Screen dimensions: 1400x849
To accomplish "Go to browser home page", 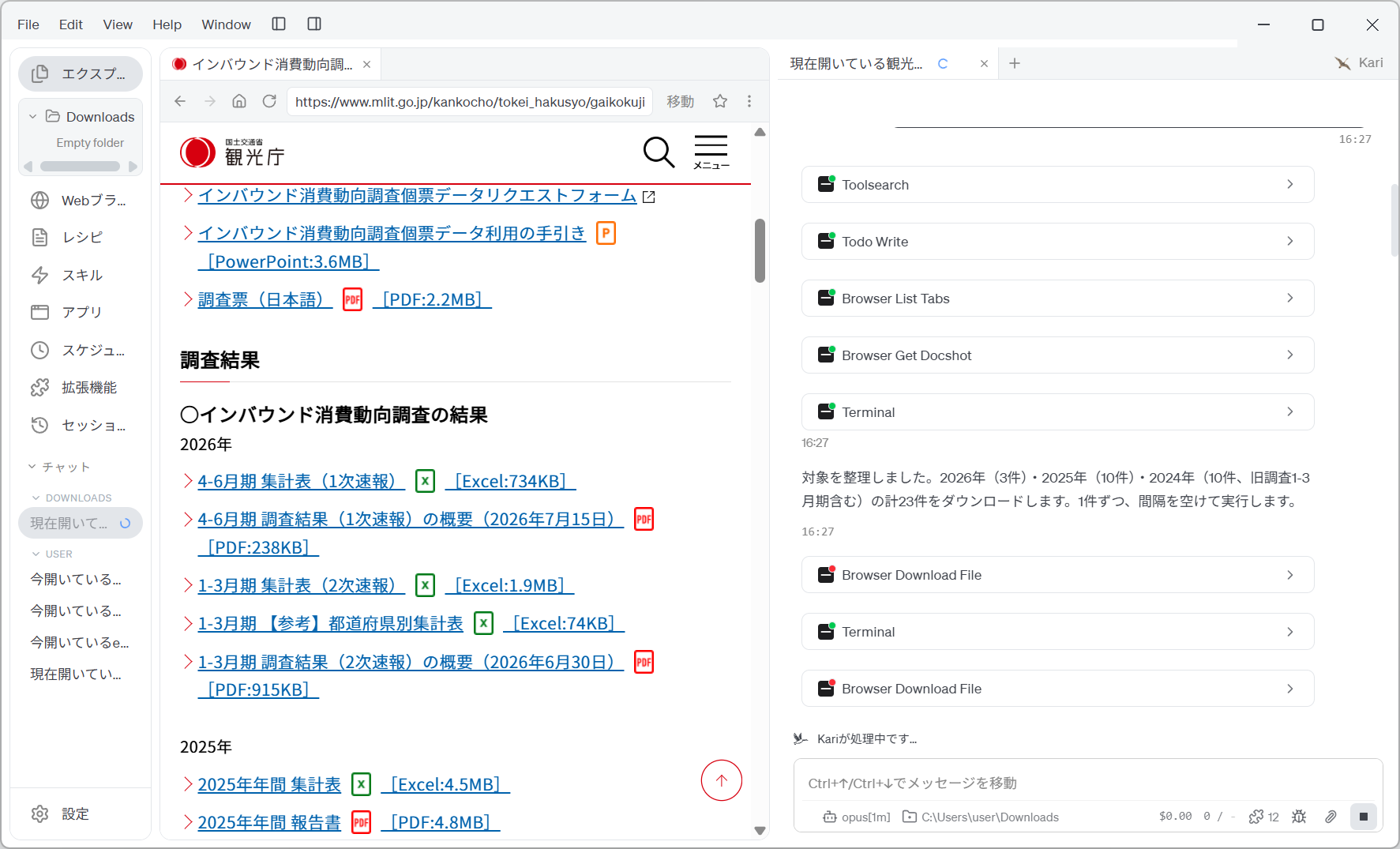I will 239,101.
